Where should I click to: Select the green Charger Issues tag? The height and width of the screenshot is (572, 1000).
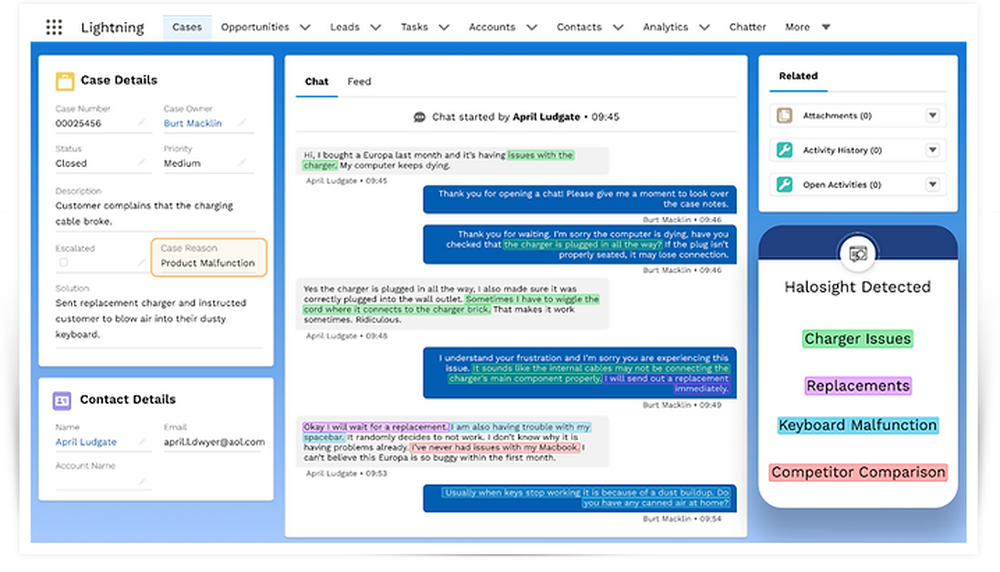coord(858,339)
